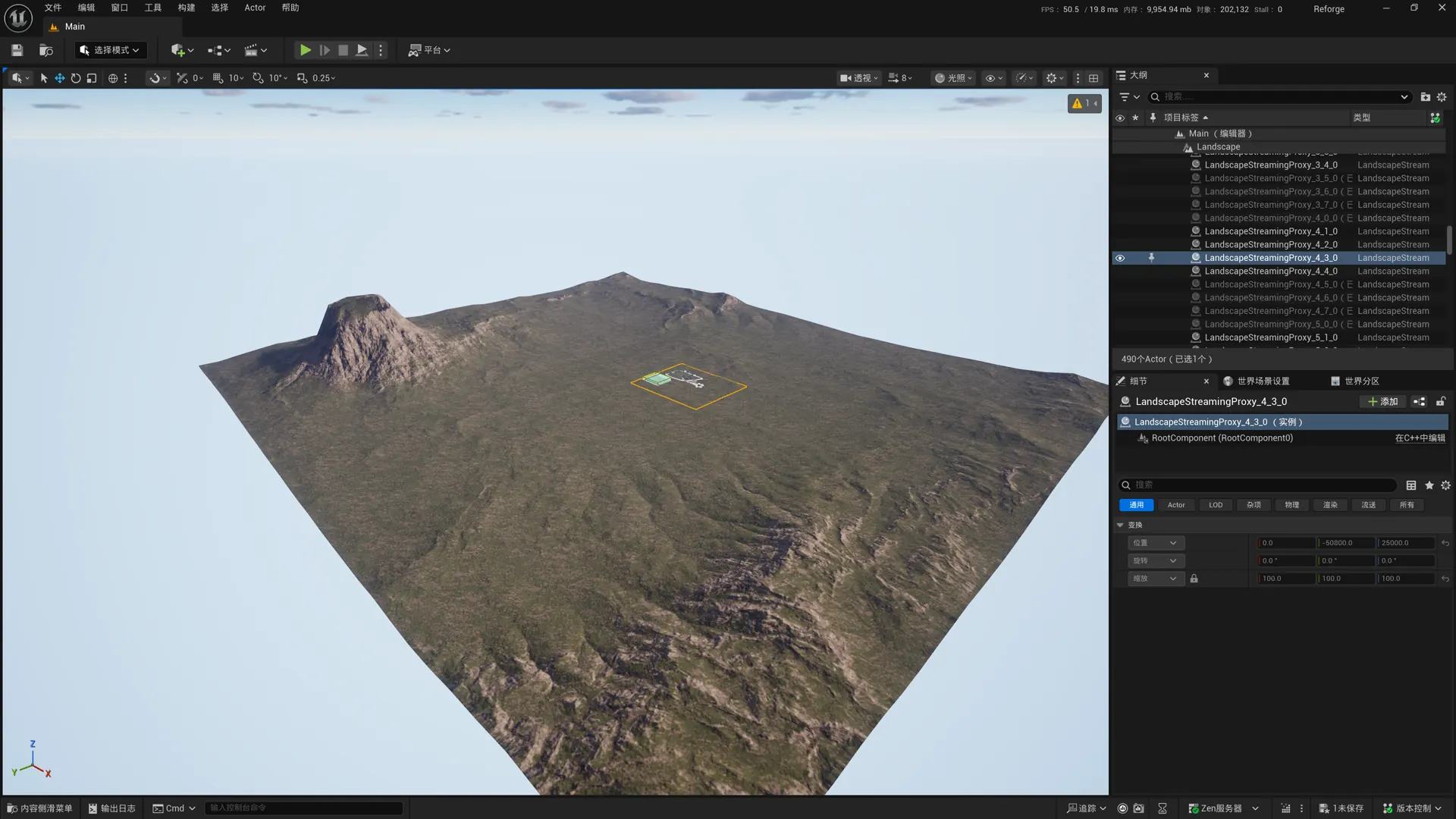Save the current level with disk icon
This screenshot has height=819, width=1456.
[17, 50]
